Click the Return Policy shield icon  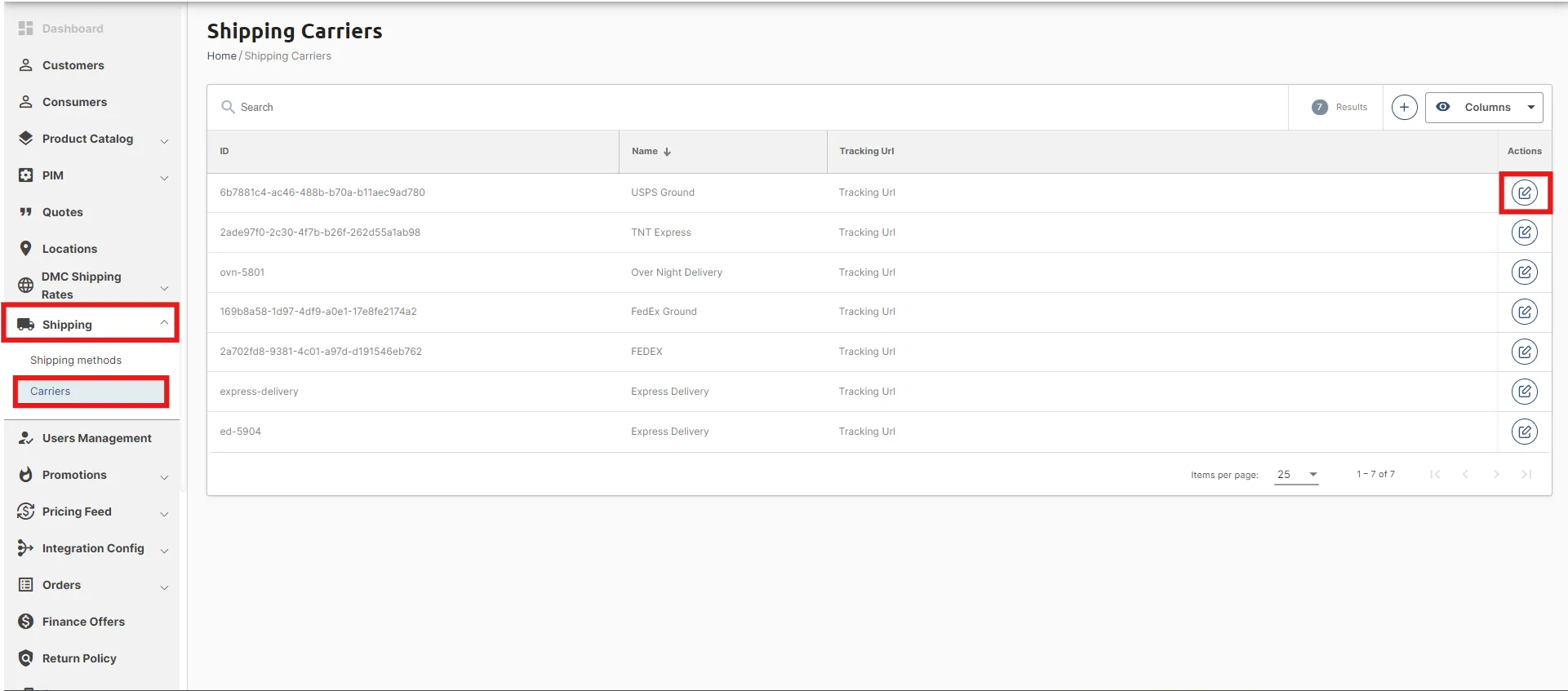pyautogui.click(x=26, y=658)
